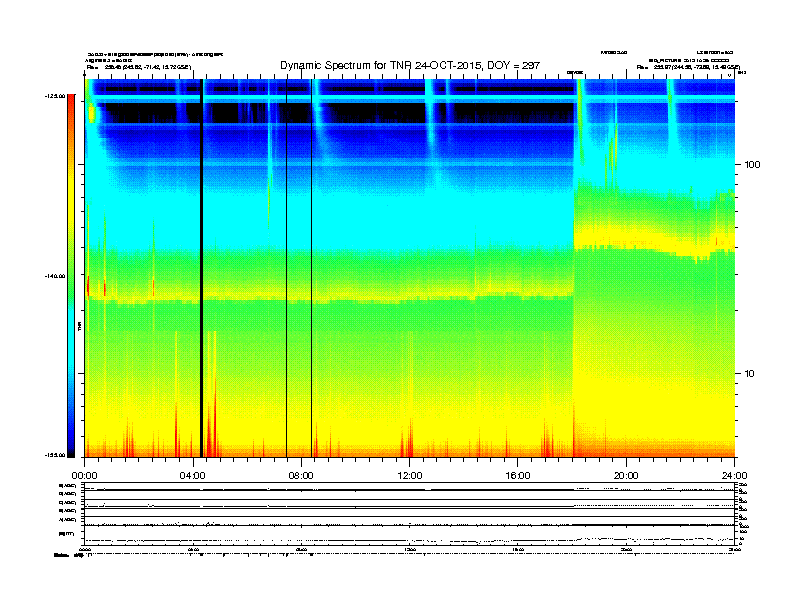Click the 20:00 time axis label
The height and width of the screenshot is (612, 792).
tap(626, 476)
